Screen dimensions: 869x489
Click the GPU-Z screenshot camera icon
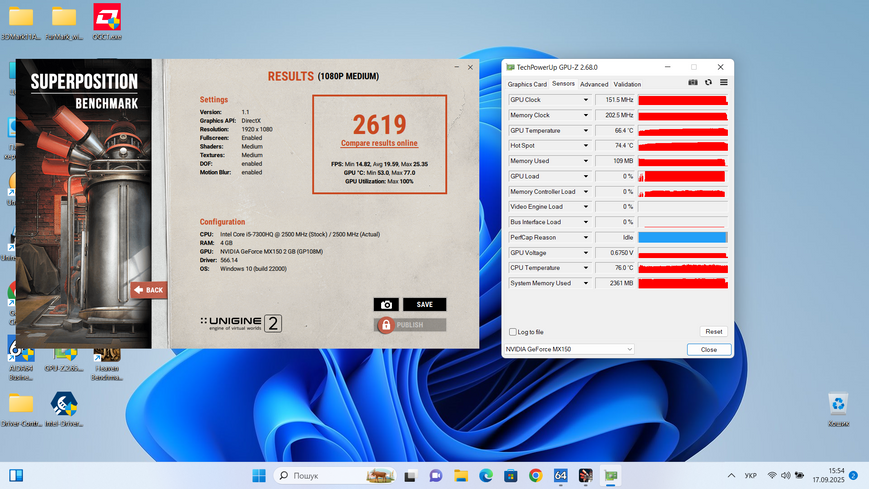tap(693, 83)
